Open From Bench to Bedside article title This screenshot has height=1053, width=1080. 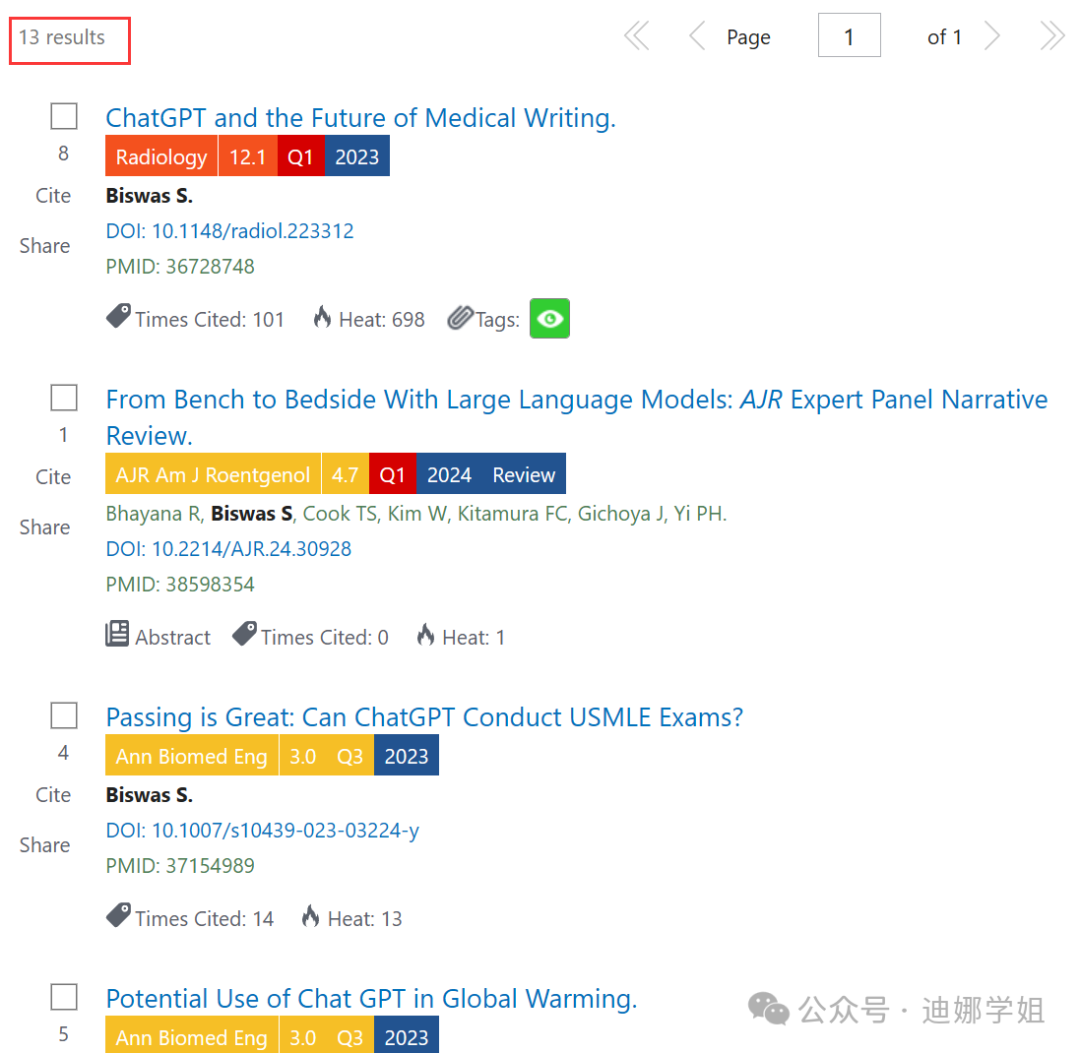pyautogui.click(x=577, y=417)
